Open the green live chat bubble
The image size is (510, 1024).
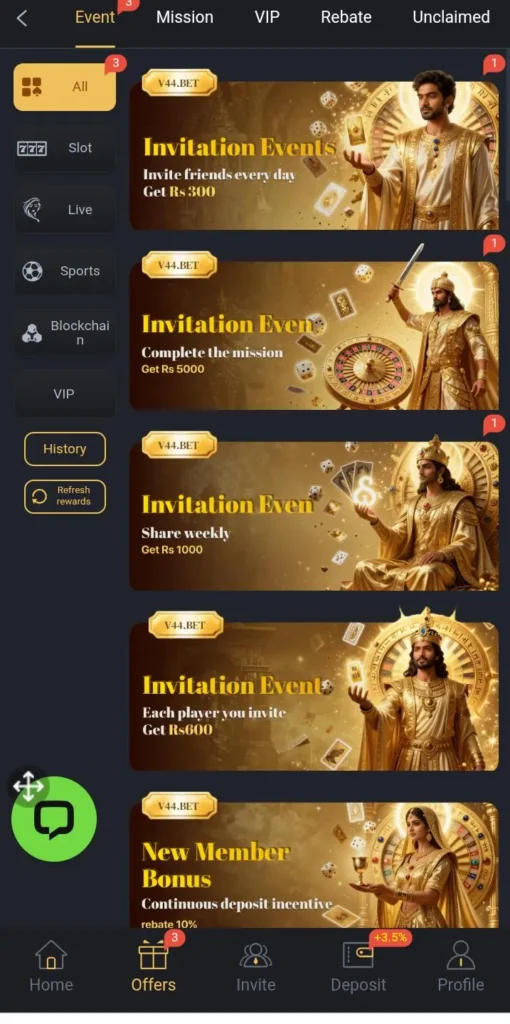pyautogui.click(x=54, y=819)
